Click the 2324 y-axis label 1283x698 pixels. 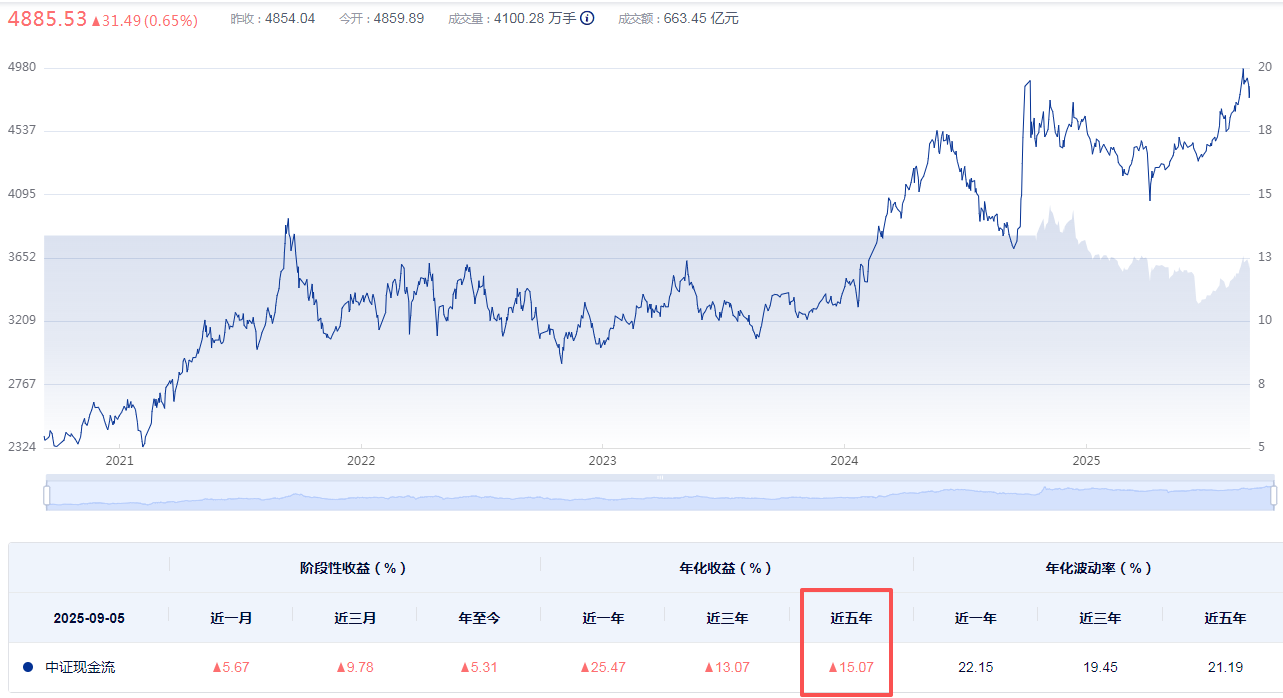pos(22,447)
